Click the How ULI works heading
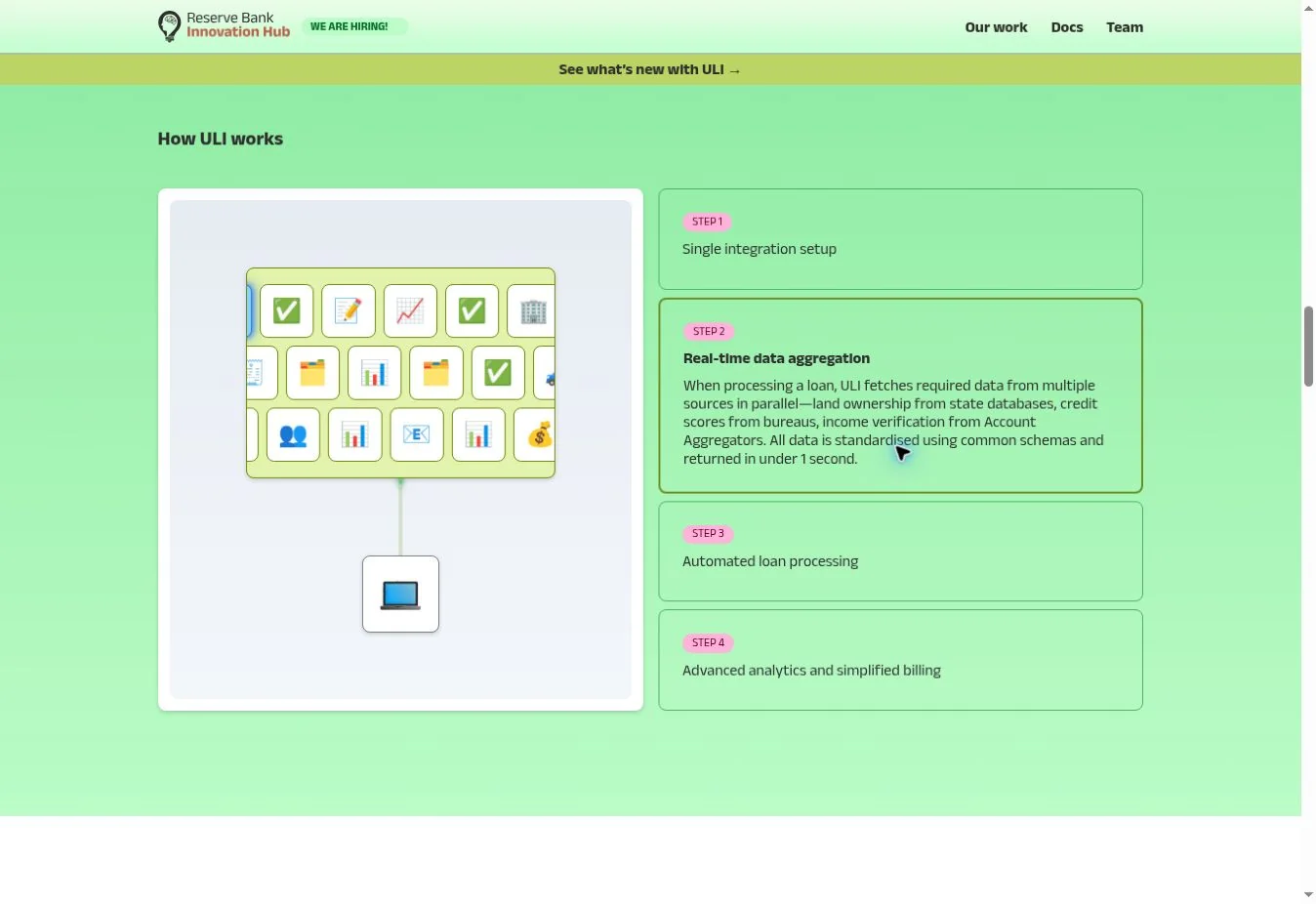 click(221, 139)
